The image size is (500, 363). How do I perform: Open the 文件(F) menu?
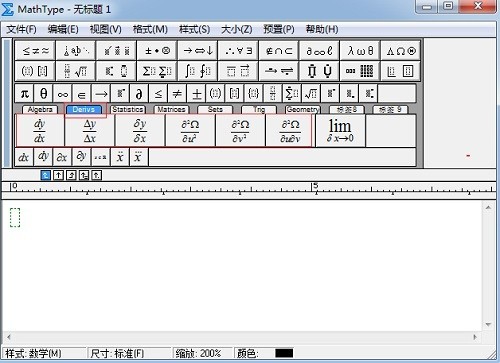pyautogui.click(x=21, y=30)
